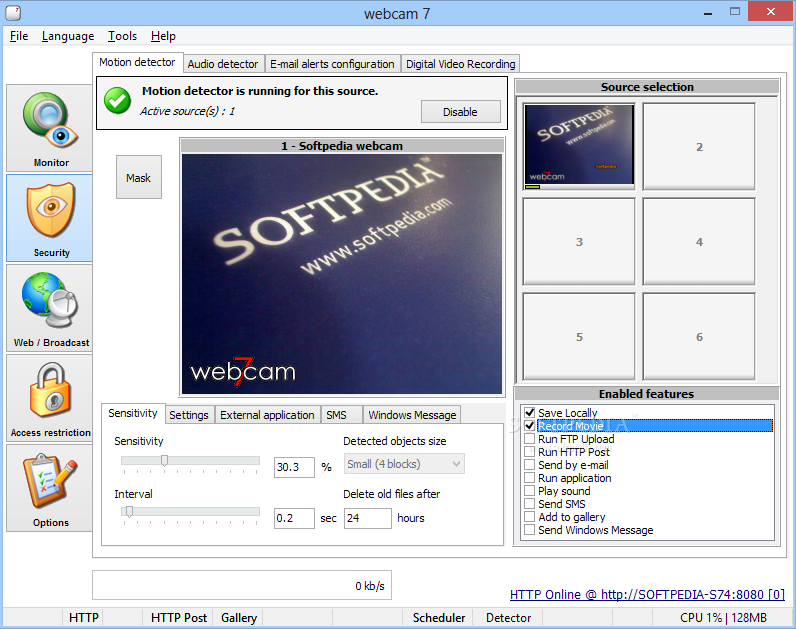This screenshot has height=629, width=796.
Task: Open the File menu
Action: pos(19,36)
